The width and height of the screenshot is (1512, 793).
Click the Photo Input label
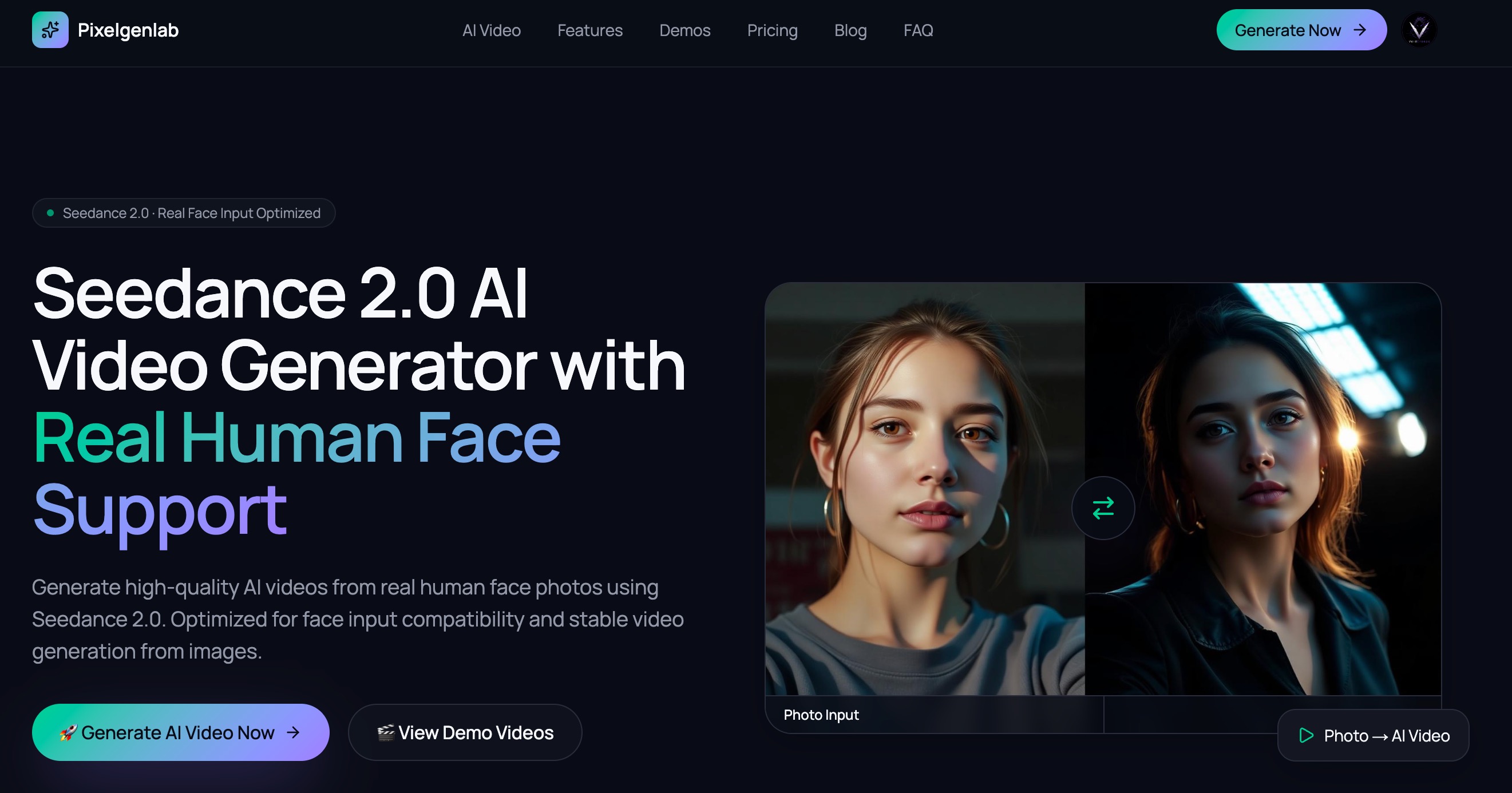(x=821, y=715)
